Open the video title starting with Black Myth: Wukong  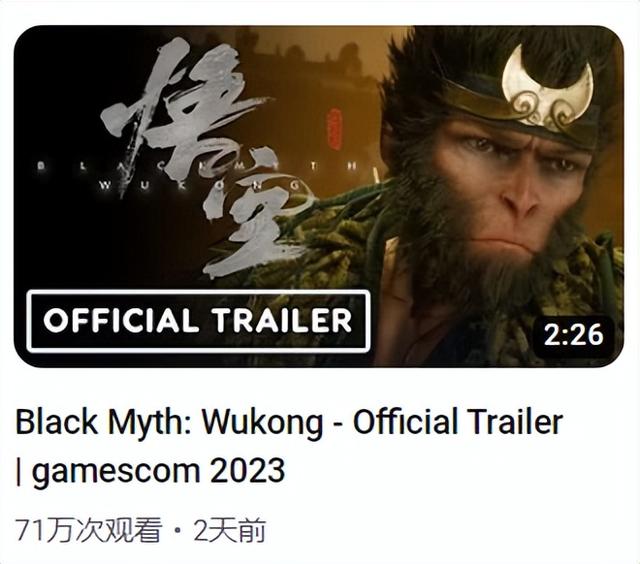coord(289,446)
